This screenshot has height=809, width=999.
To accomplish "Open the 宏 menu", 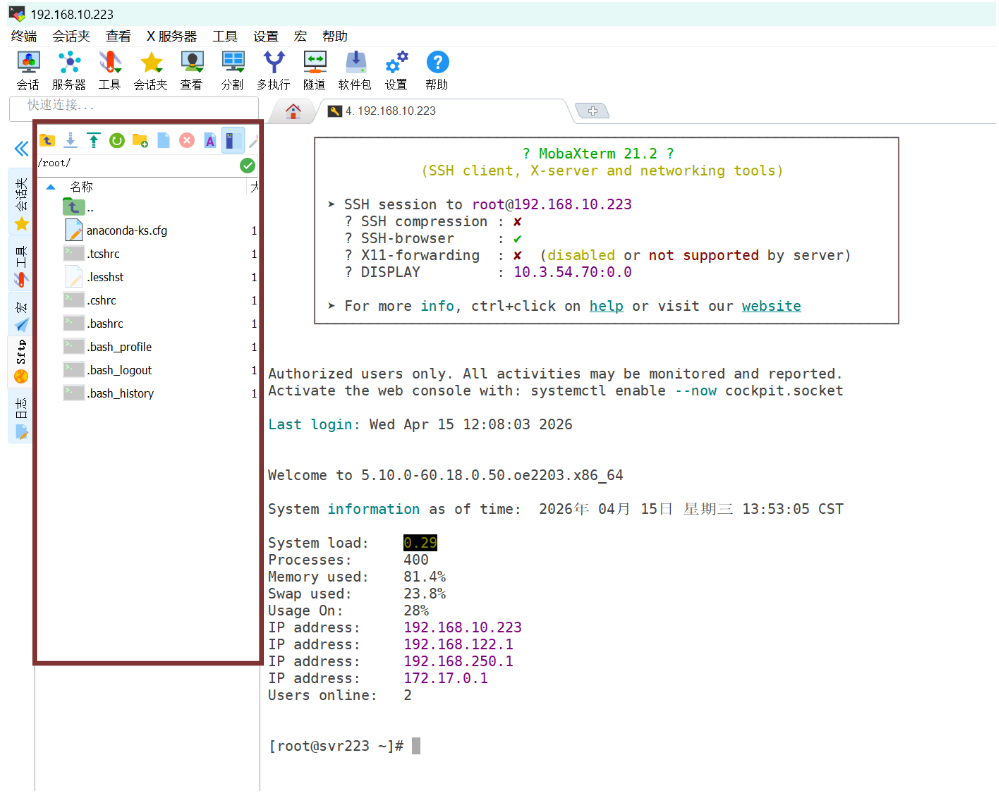I will (x=300, y=36).
